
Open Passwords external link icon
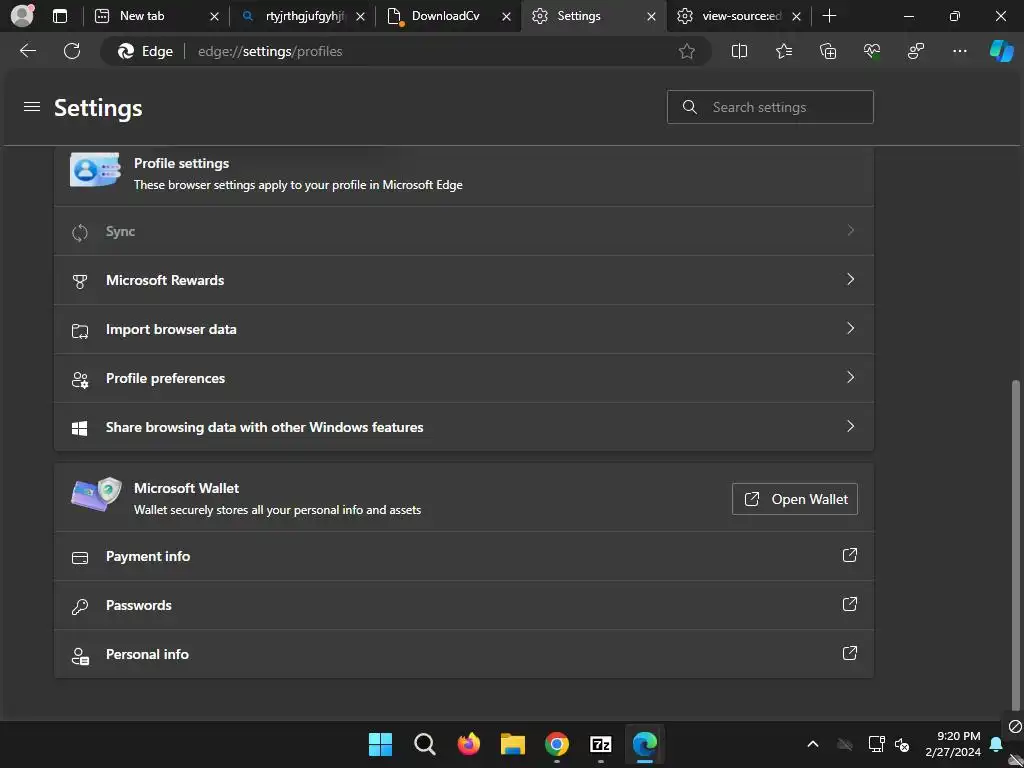850,604
